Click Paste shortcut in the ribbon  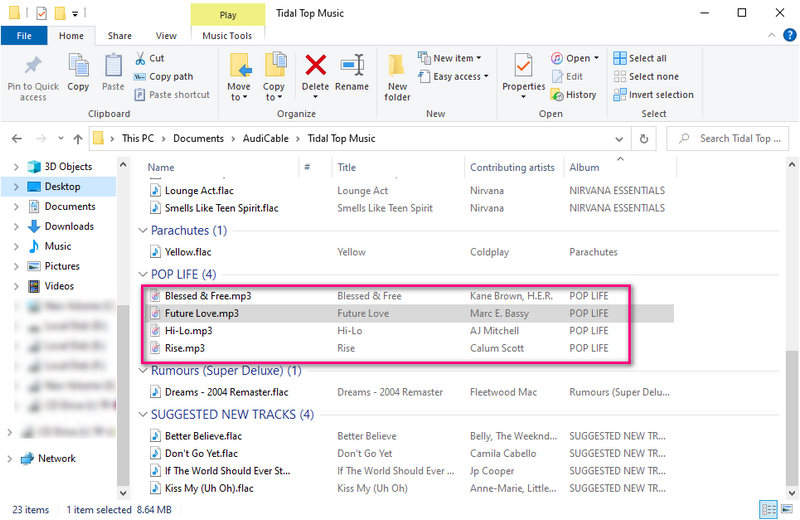click(172, 94)
